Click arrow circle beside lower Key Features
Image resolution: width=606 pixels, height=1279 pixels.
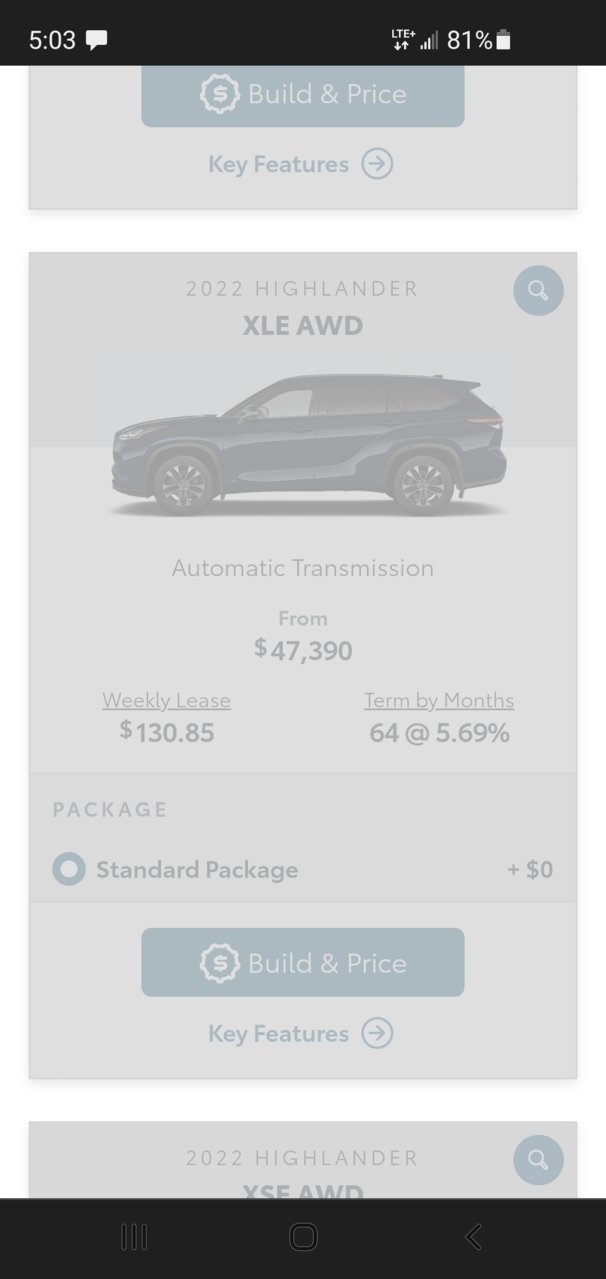[x=377, y=1033]
